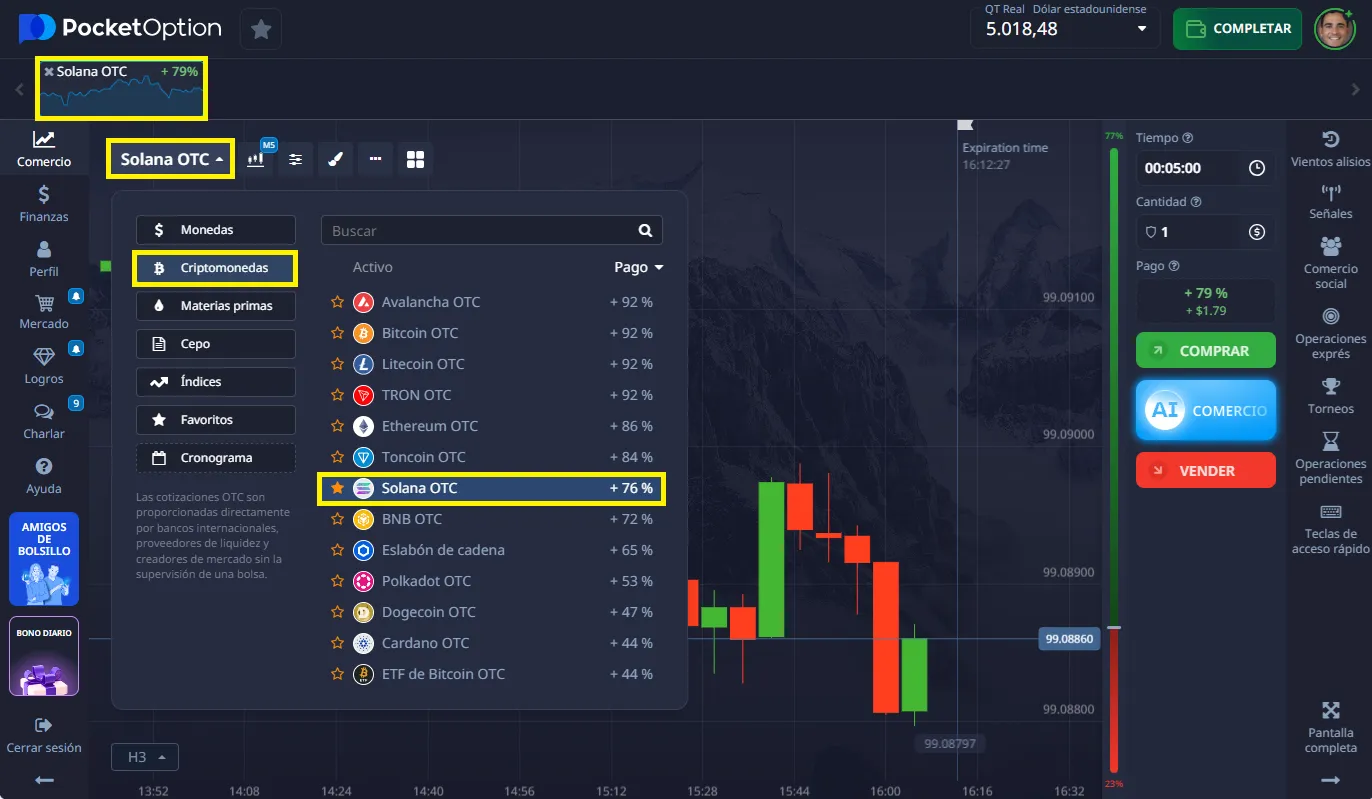Screen dimensions: 1372x799
Task: Click previous-tab chevron at top left
Action: 19,89
